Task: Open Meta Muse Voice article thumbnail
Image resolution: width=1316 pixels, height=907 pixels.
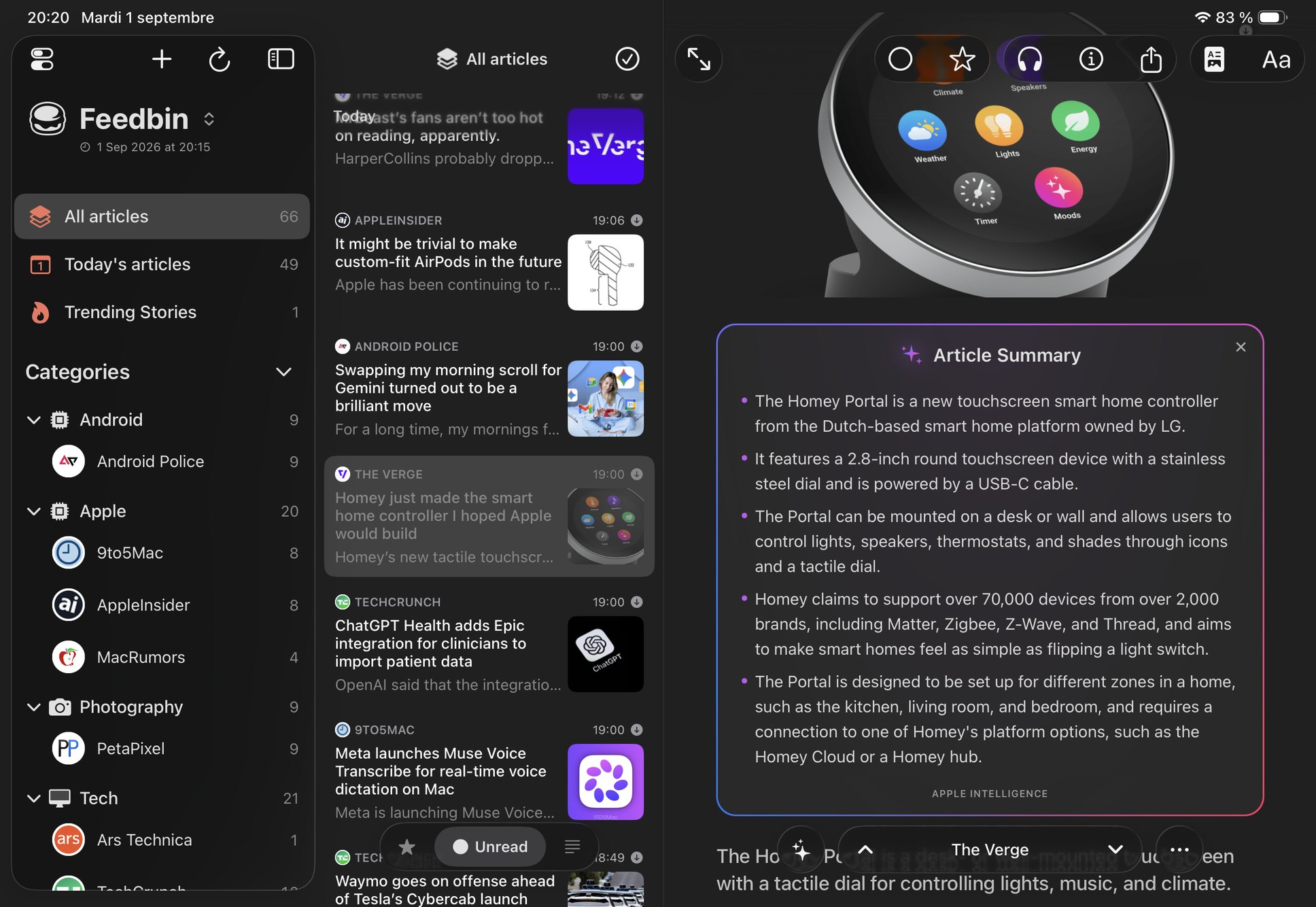Action: pos(605,782)
